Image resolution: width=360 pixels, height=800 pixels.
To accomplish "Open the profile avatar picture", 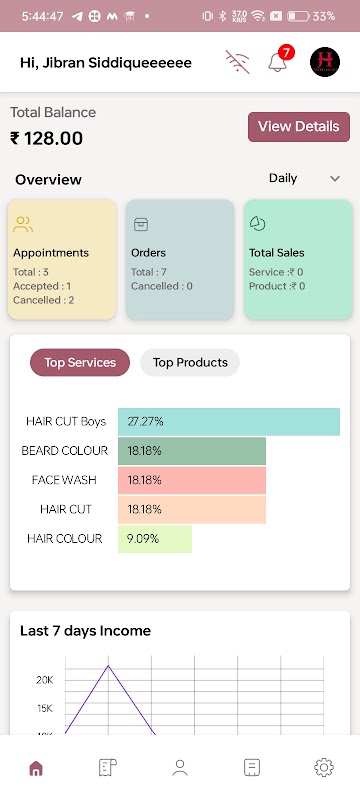I will (x=325, y=62).
